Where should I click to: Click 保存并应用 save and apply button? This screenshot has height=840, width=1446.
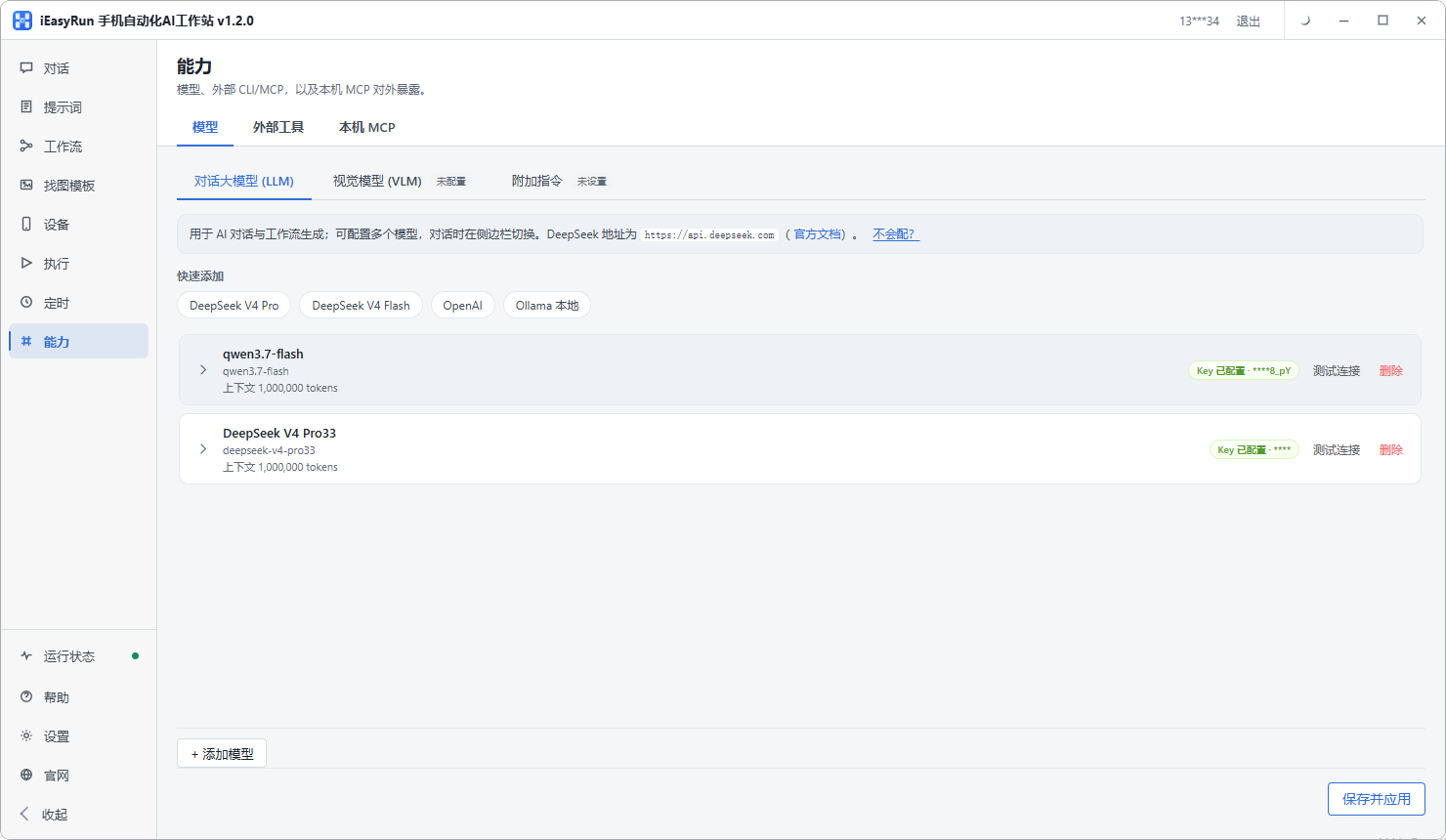click(1377, 799)
